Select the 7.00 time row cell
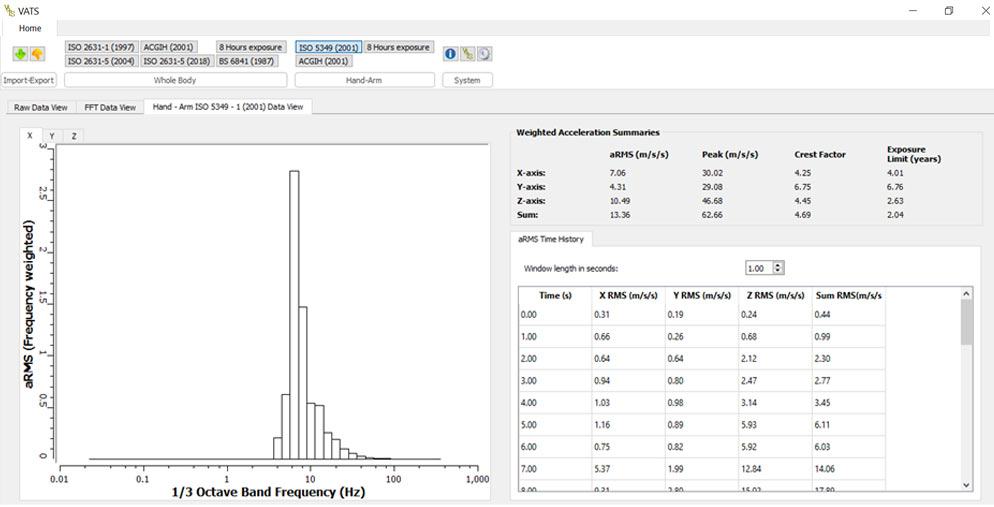Screen dimensions: 994x507 pyautogui.click(x=555, y=469)
